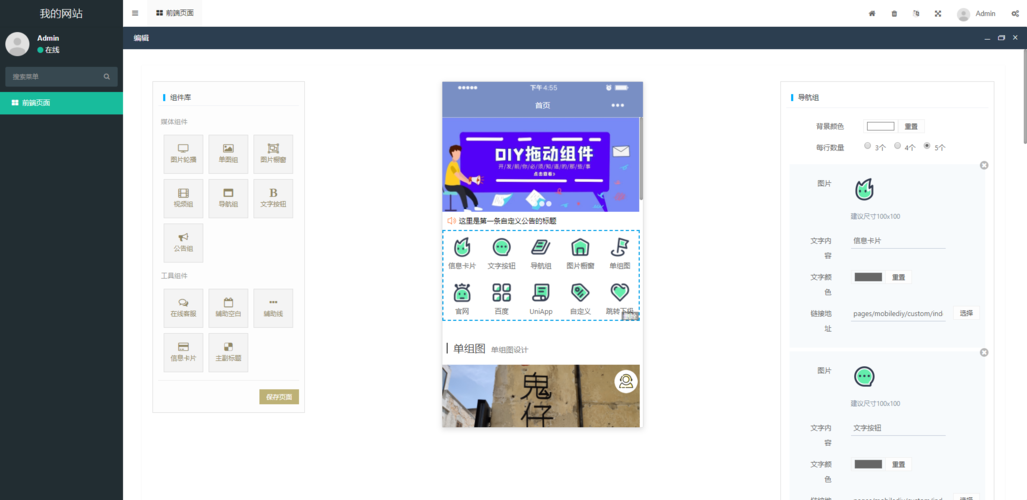Add the 视频组 video component

pos(183,199)
